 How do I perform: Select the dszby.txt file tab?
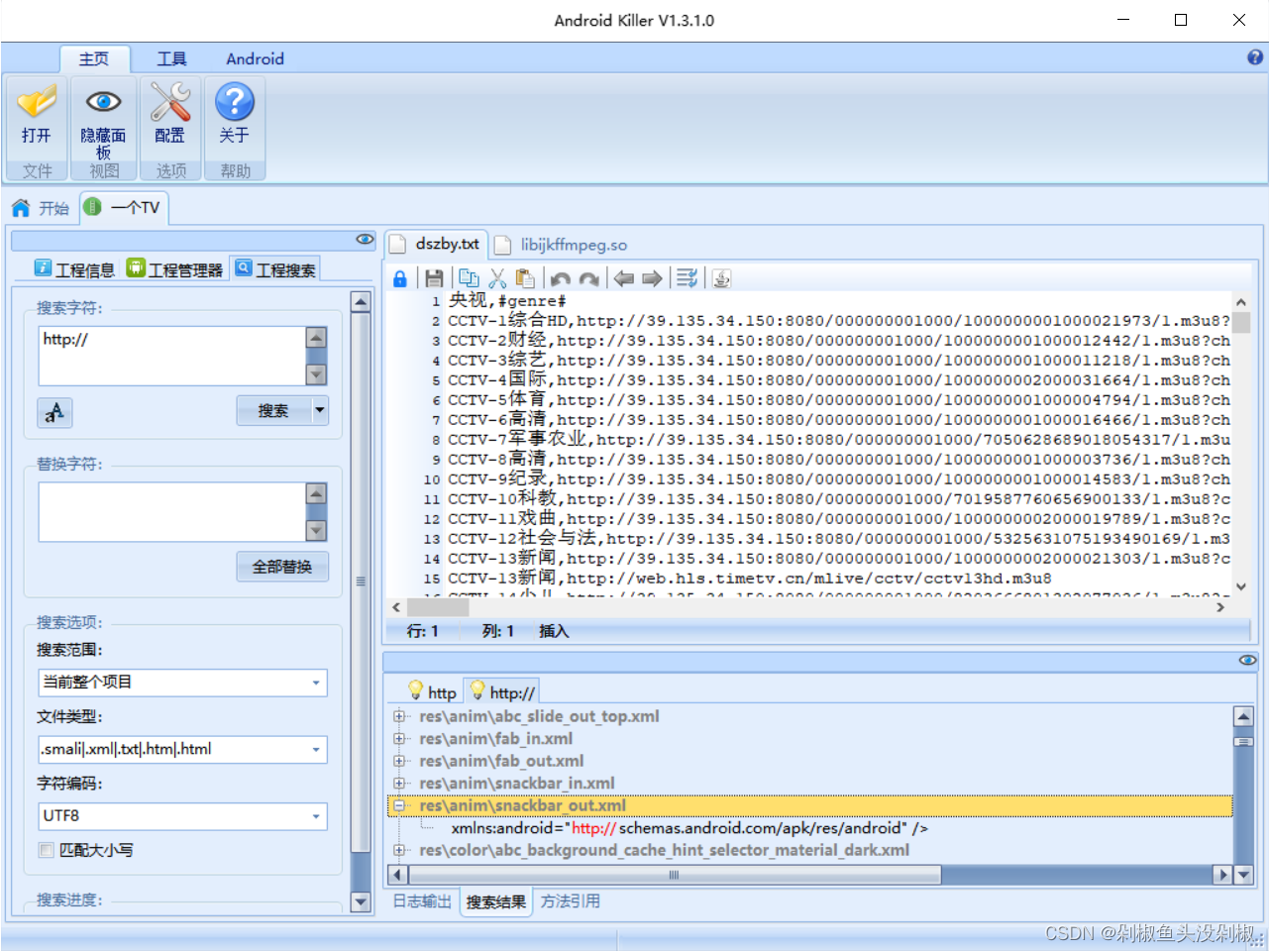pos(436,244)
